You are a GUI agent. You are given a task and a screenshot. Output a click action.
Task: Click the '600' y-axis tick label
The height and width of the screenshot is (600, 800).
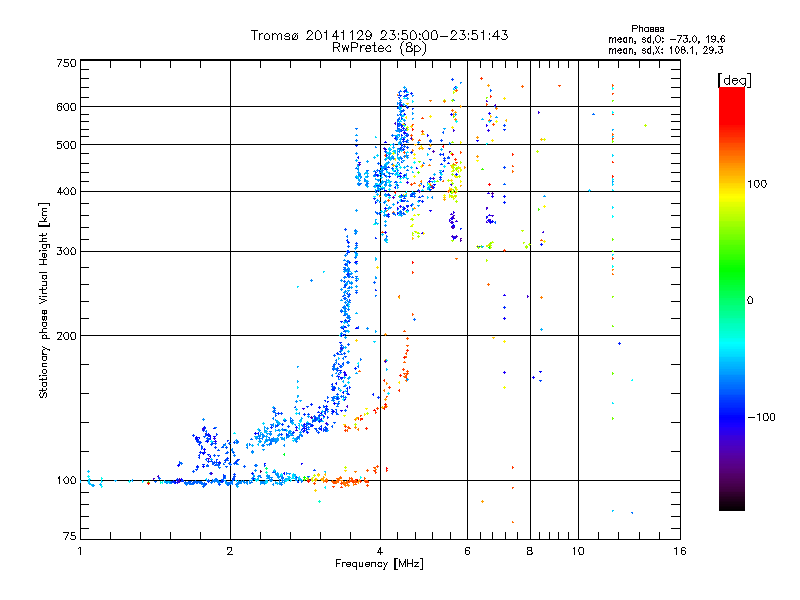(66, 107)
